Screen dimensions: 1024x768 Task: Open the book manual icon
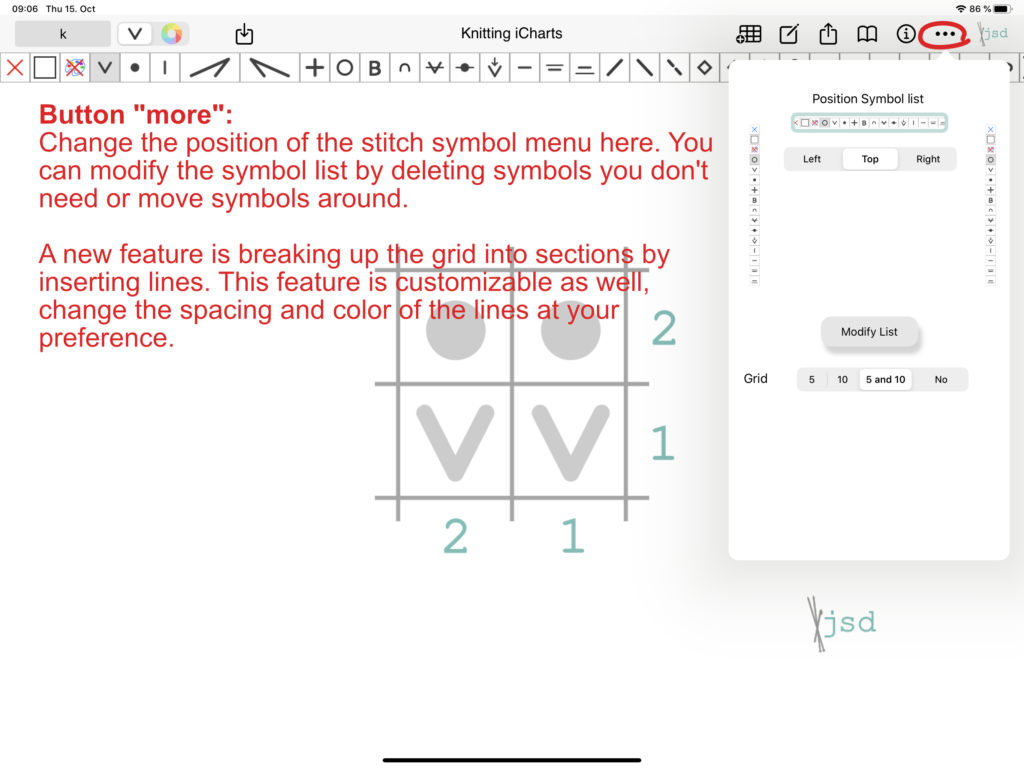867,34
